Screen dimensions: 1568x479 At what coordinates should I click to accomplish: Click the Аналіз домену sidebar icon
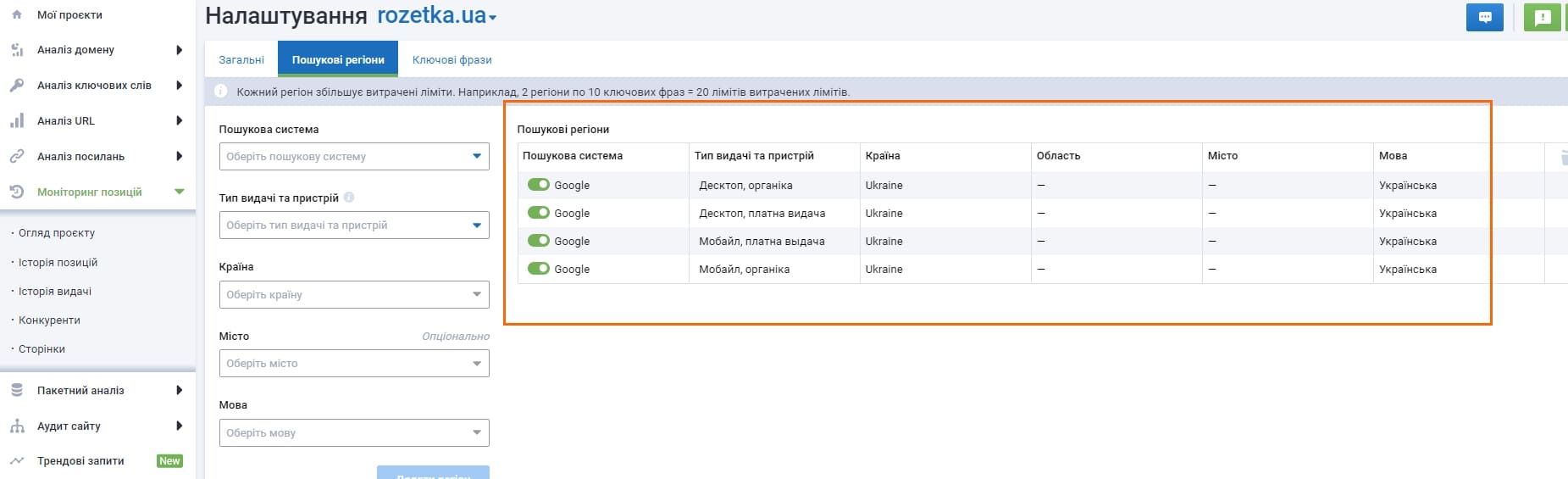17,50
